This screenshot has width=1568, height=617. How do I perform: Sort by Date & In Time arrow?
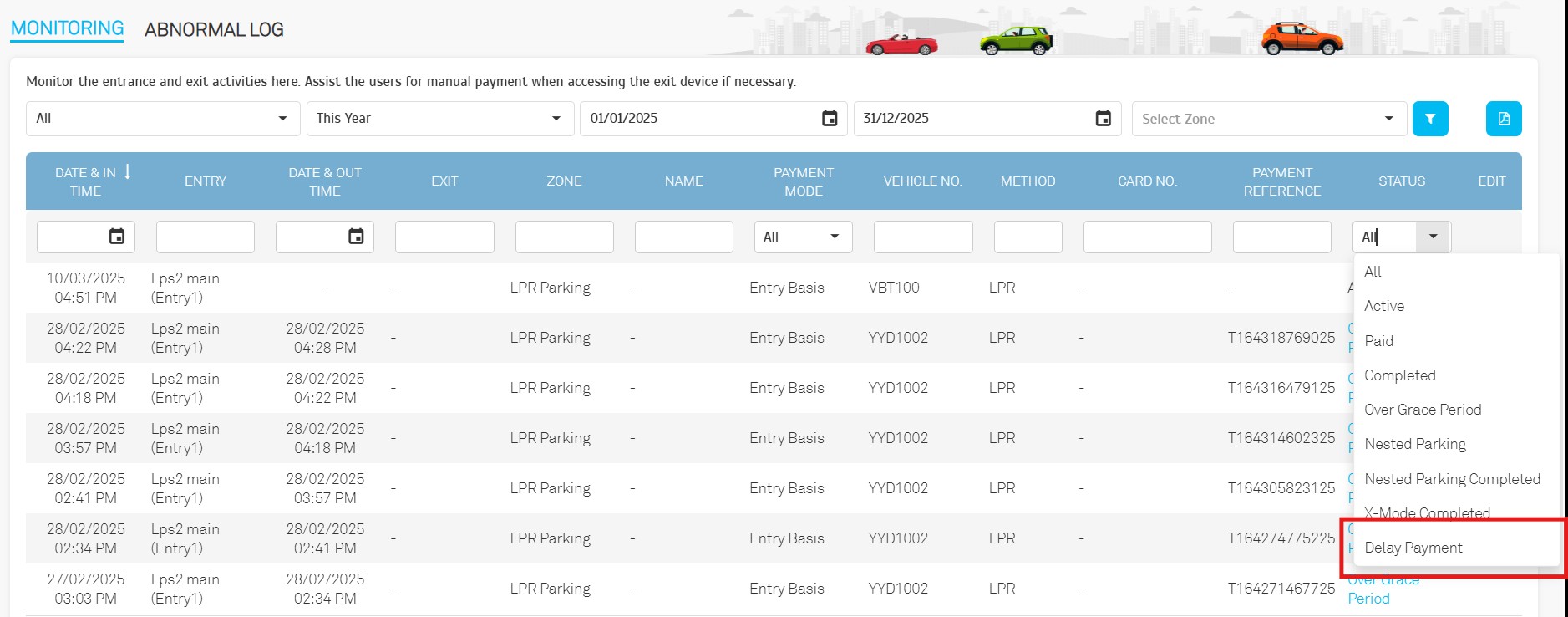128,172
